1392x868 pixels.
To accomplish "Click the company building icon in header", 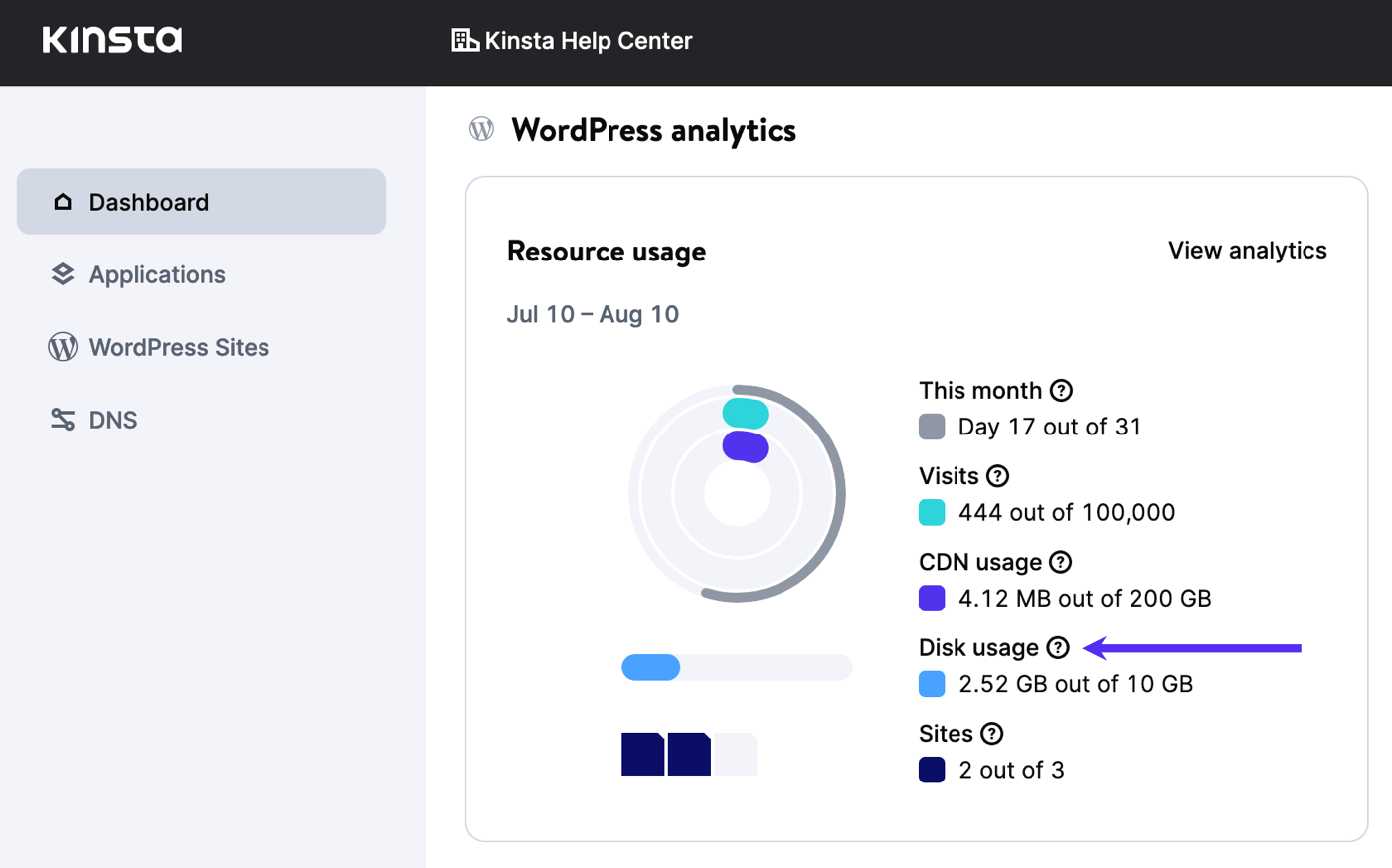I will coord(464,40).
